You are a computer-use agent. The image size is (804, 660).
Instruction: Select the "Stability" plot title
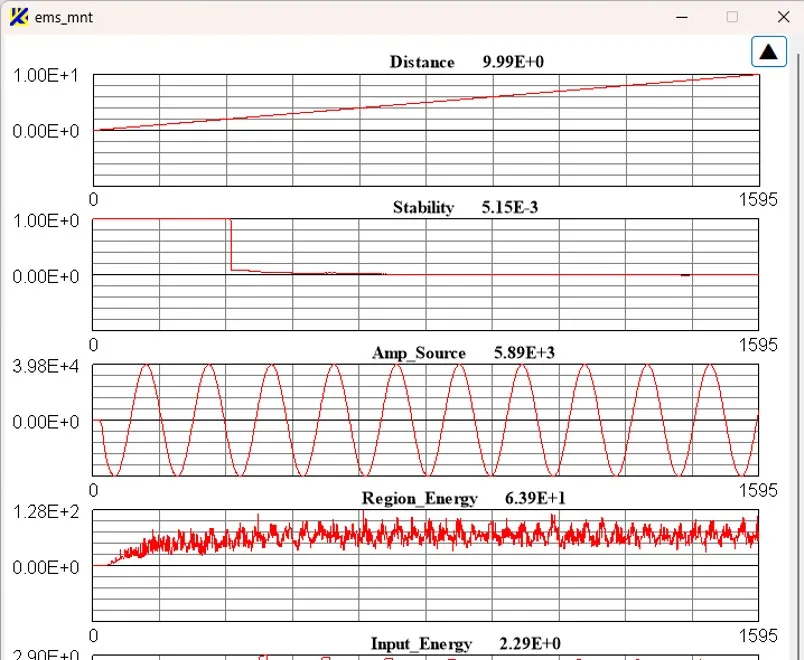coord(424,207)
